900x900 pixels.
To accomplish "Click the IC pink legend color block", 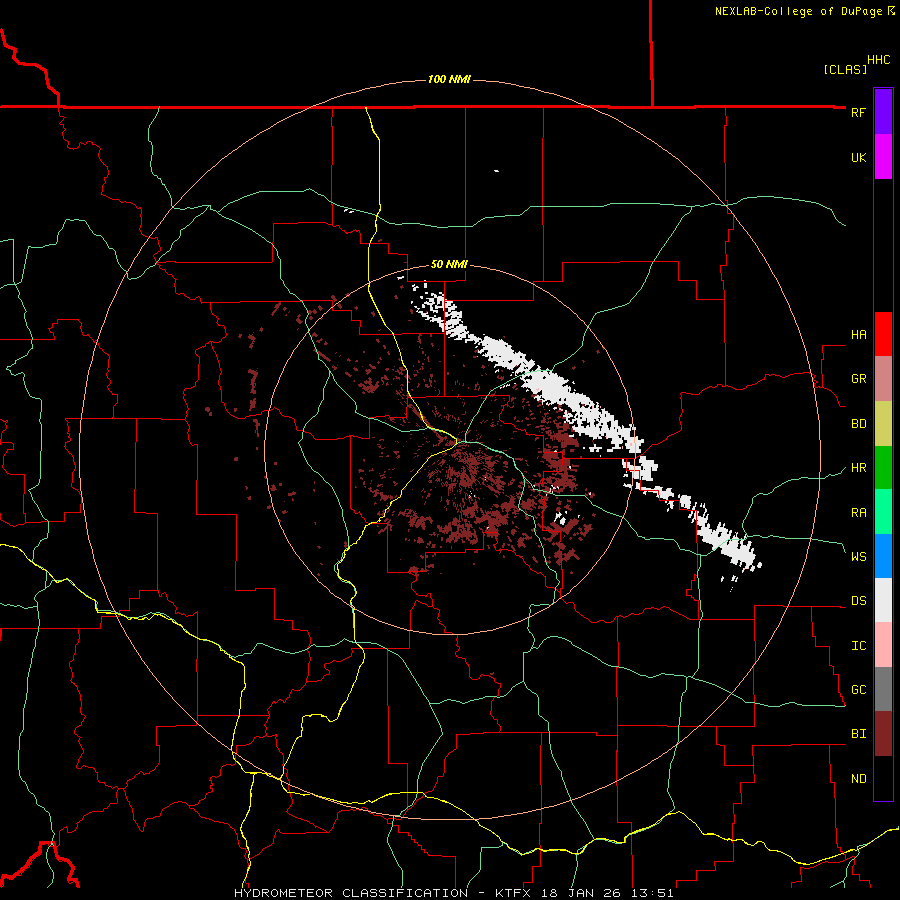I will pyautogui.click(x=883, y=645).
